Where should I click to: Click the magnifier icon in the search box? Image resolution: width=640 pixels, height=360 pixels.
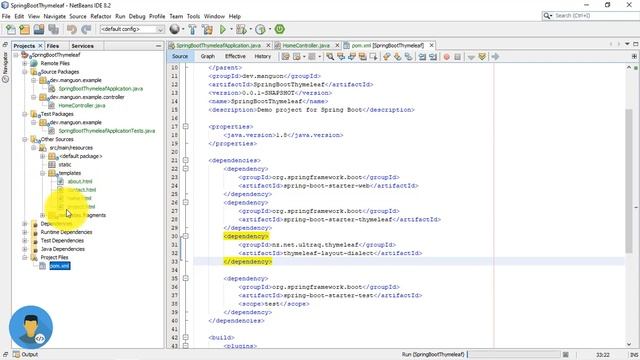coord(547,16)
